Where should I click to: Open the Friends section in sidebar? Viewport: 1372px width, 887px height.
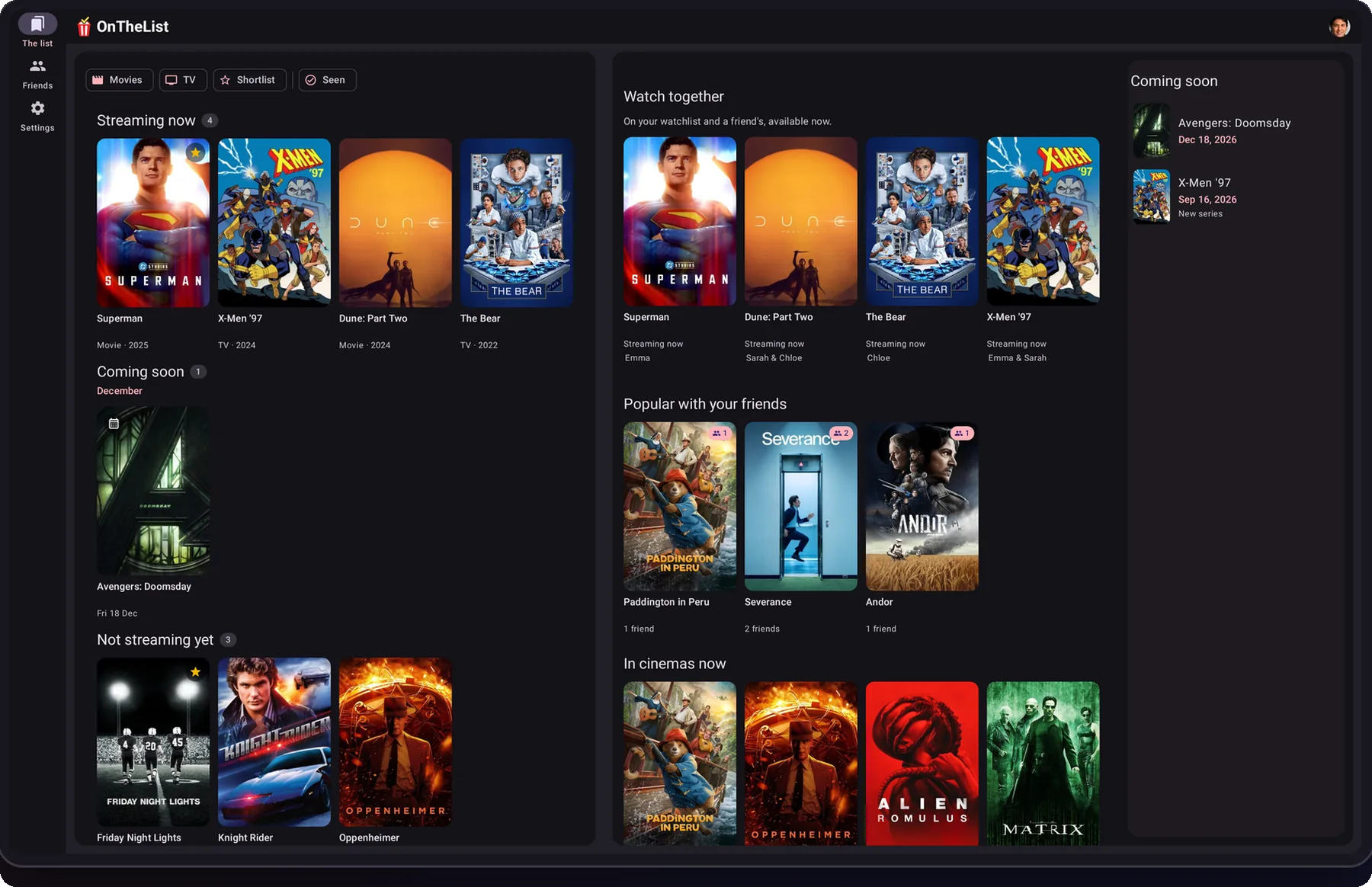click(x=37, y=75)
